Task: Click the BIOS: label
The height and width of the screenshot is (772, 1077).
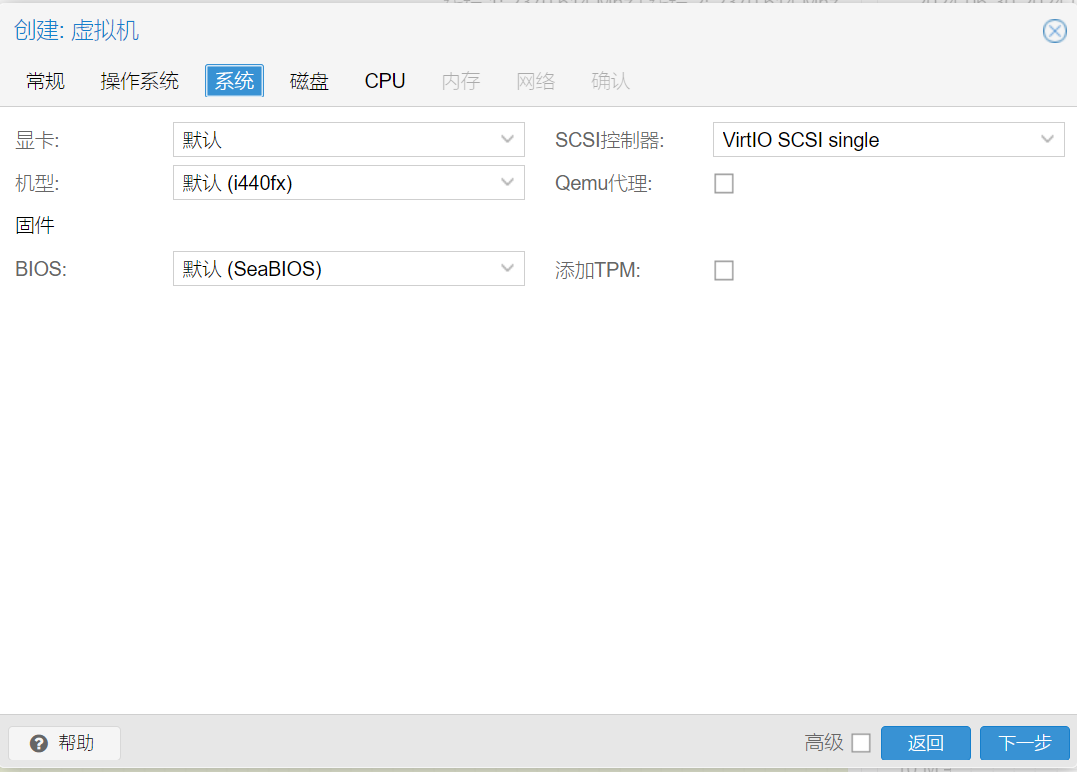Action: 41,269
